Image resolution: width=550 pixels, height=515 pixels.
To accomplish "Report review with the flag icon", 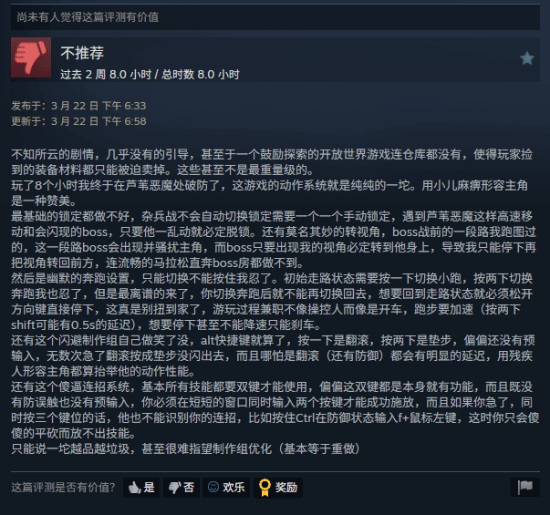I will [525, 487].
